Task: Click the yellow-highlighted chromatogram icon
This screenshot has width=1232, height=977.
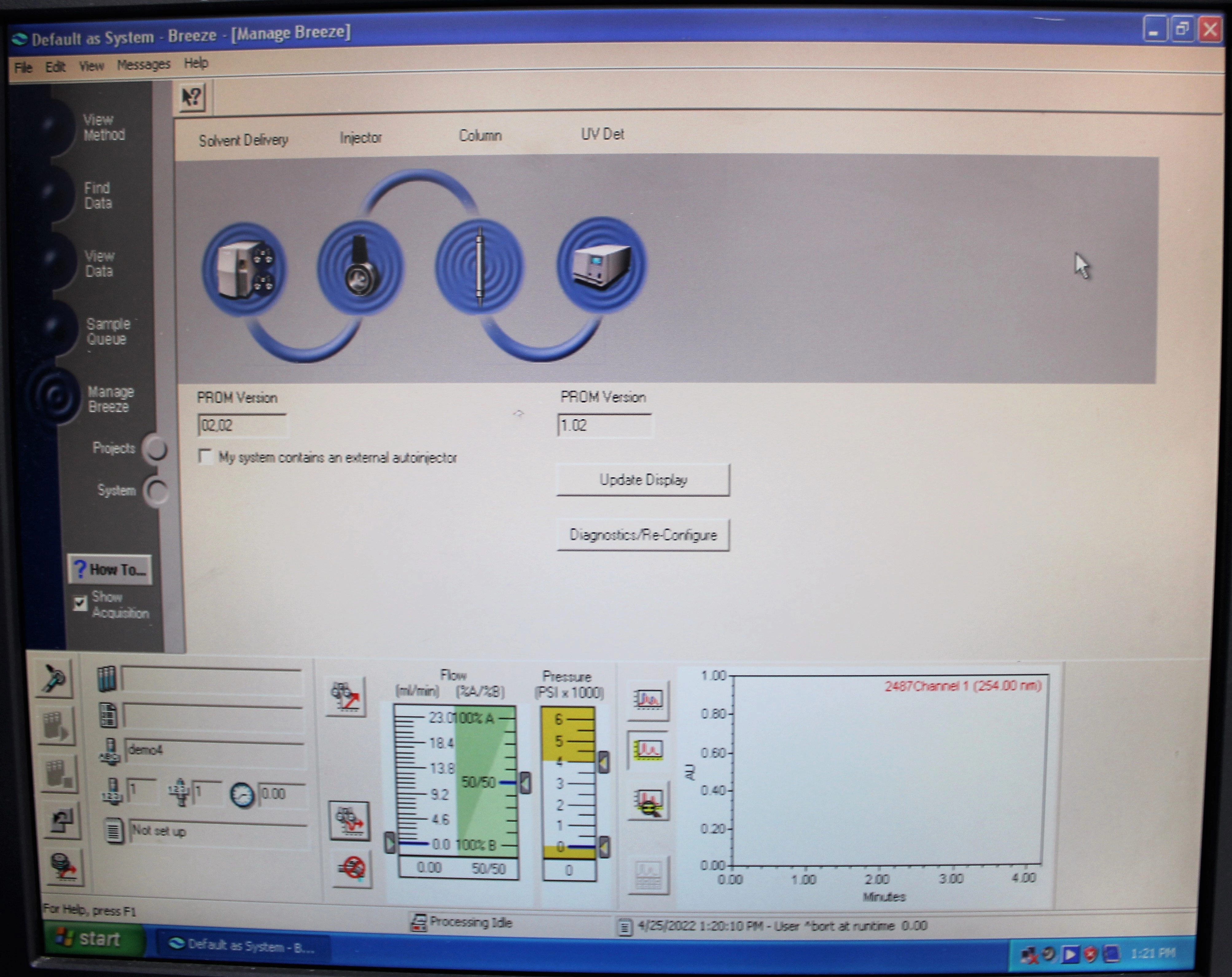Action: click(648, 750)
